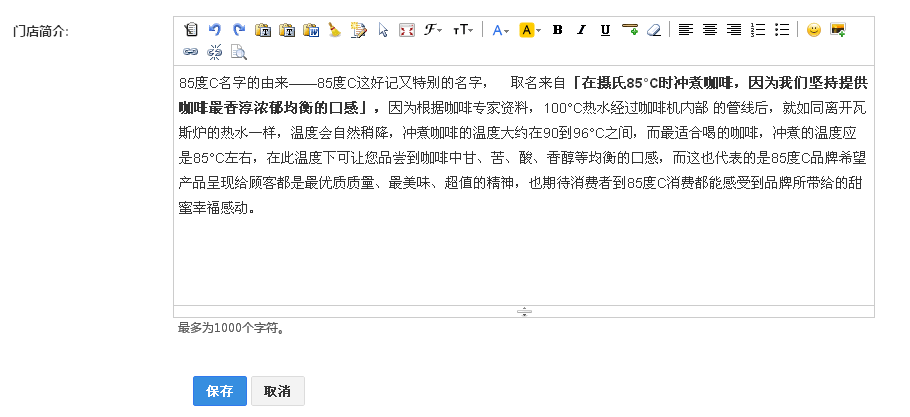Click inside the store introduction text area
The height and width of the screenshot is (417, 910).
tap(524, 185)
